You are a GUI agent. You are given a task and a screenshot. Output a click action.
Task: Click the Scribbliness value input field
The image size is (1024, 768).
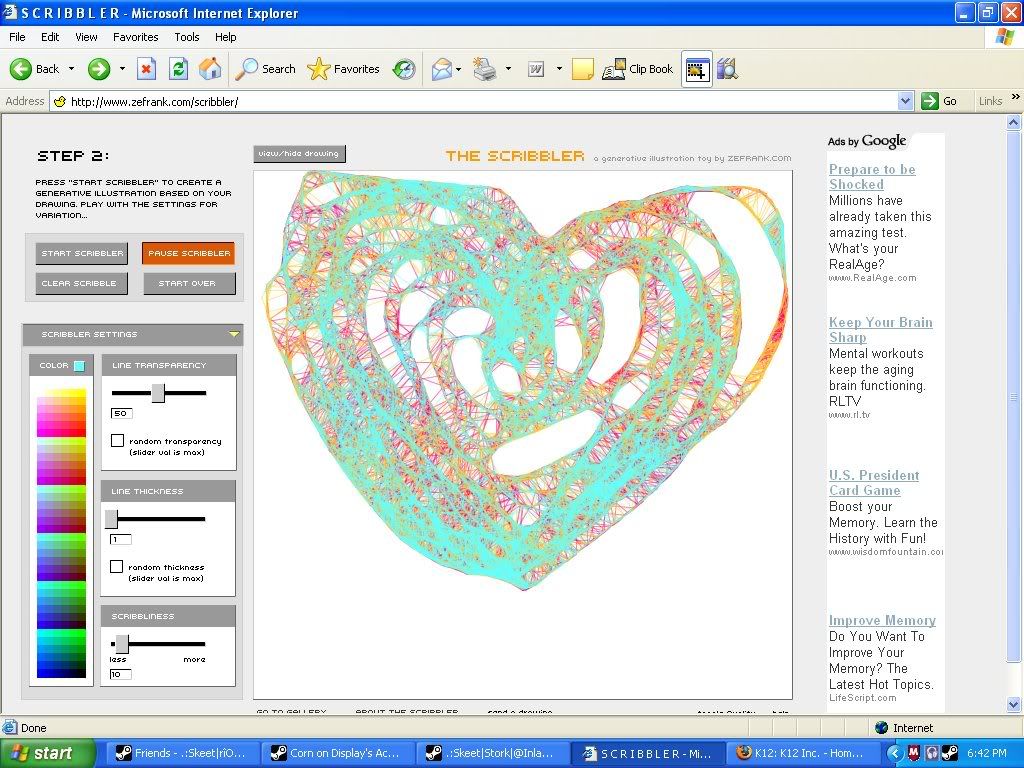tap(120, 674)
